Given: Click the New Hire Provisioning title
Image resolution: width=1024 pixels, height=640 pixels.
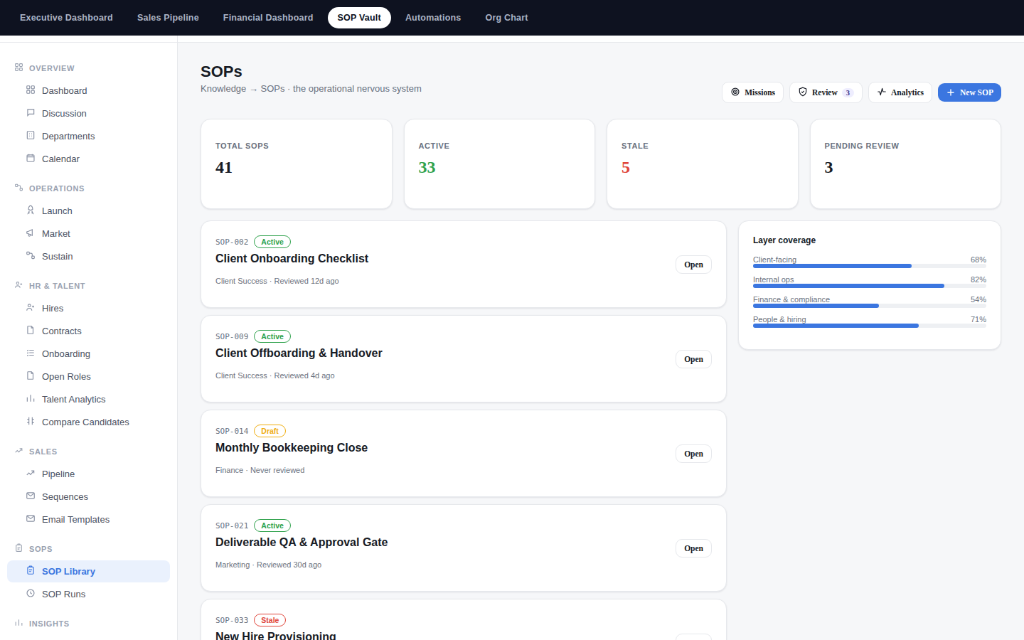Looking at the screenshot, I should 276,635.
